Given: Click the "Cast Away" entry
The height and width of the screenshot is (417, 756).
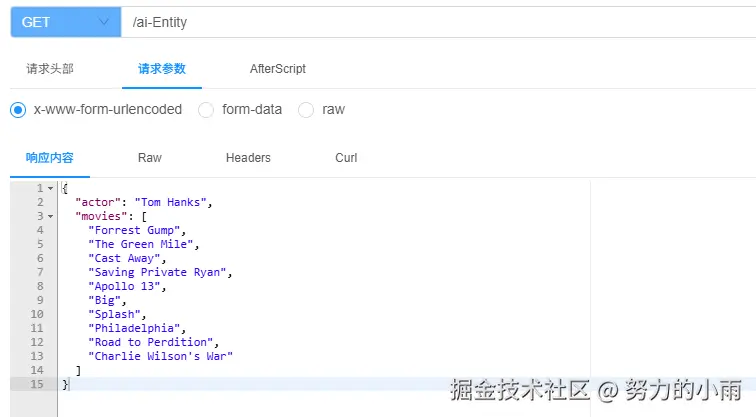Looking at the screenshot, I should pos(124,258).
